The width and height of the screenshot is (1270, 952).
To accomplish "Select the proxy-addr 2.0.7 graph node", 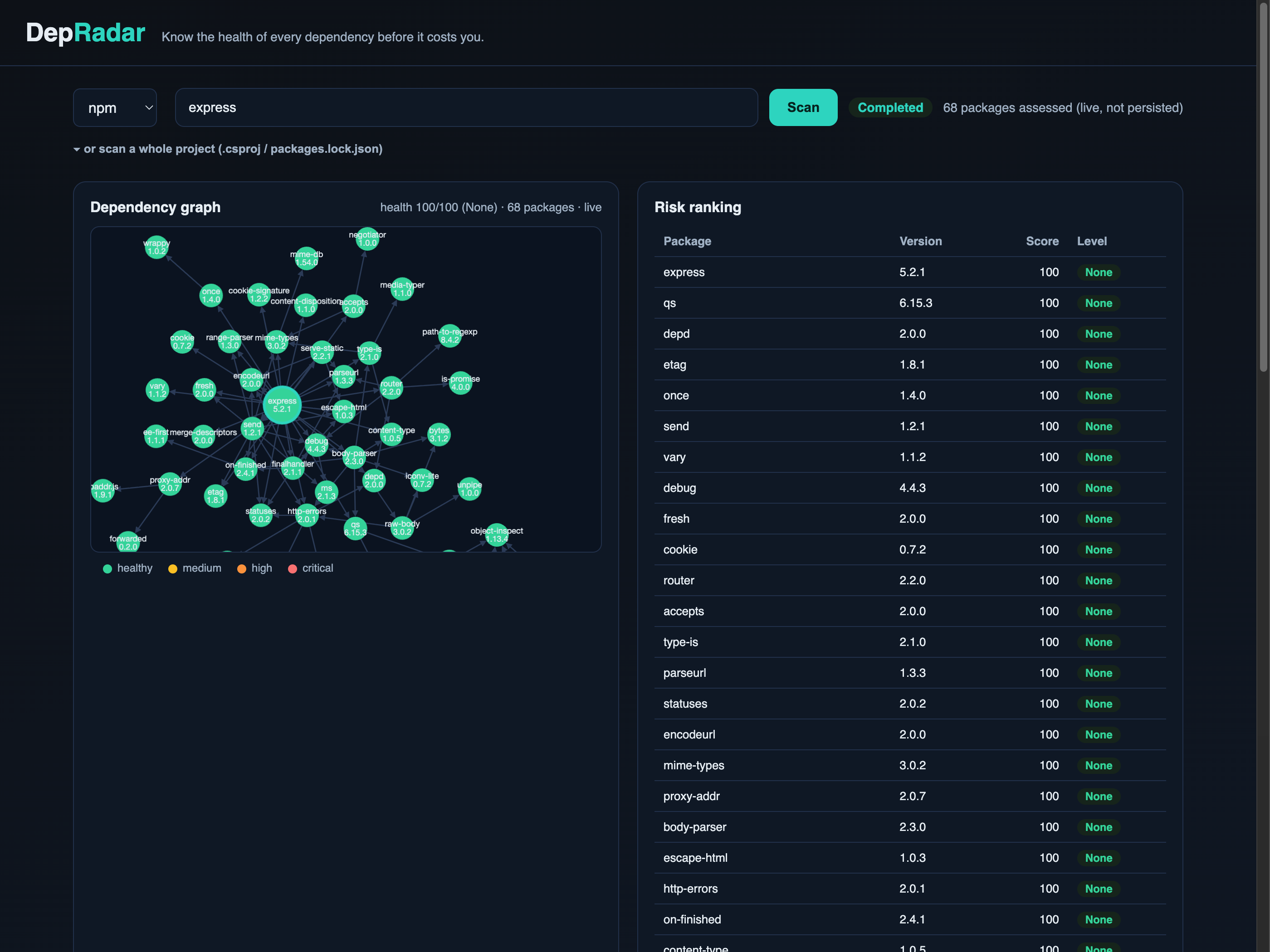I will point(170,484).
